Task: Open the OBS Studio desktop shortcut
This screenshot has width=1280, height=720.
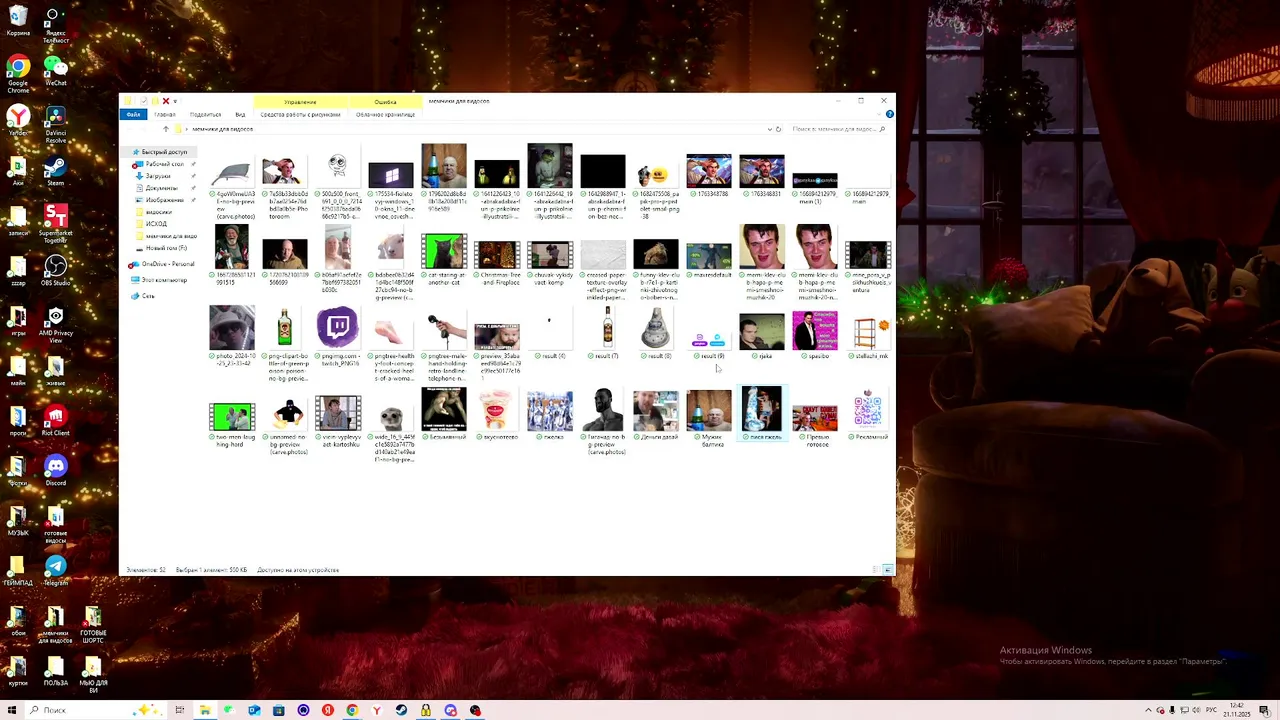Action: click(55, 271)
